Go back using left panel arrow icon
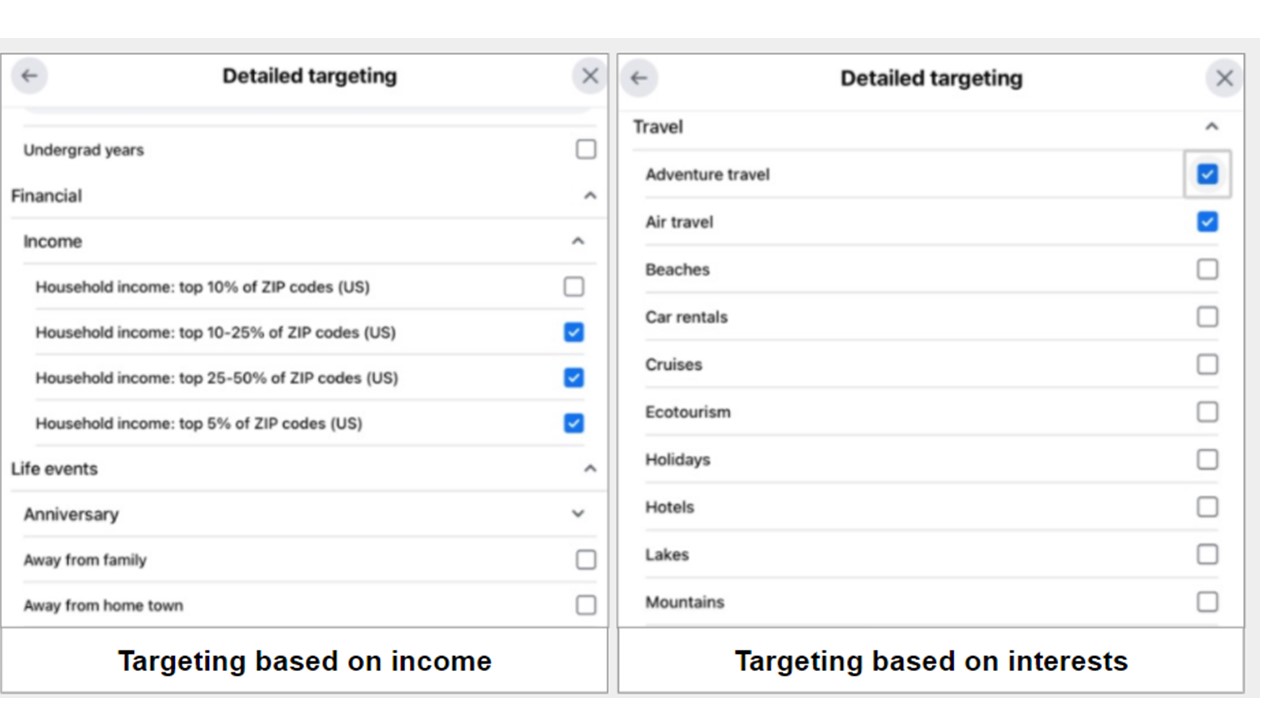Image resolution: width=1280 pixels, height=720 pixels. pos(30,76)
